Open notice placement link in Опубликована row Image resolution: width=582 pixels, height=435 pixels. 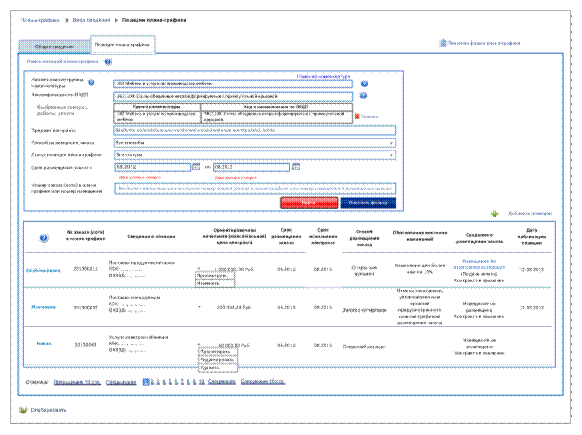pos(479,264)
